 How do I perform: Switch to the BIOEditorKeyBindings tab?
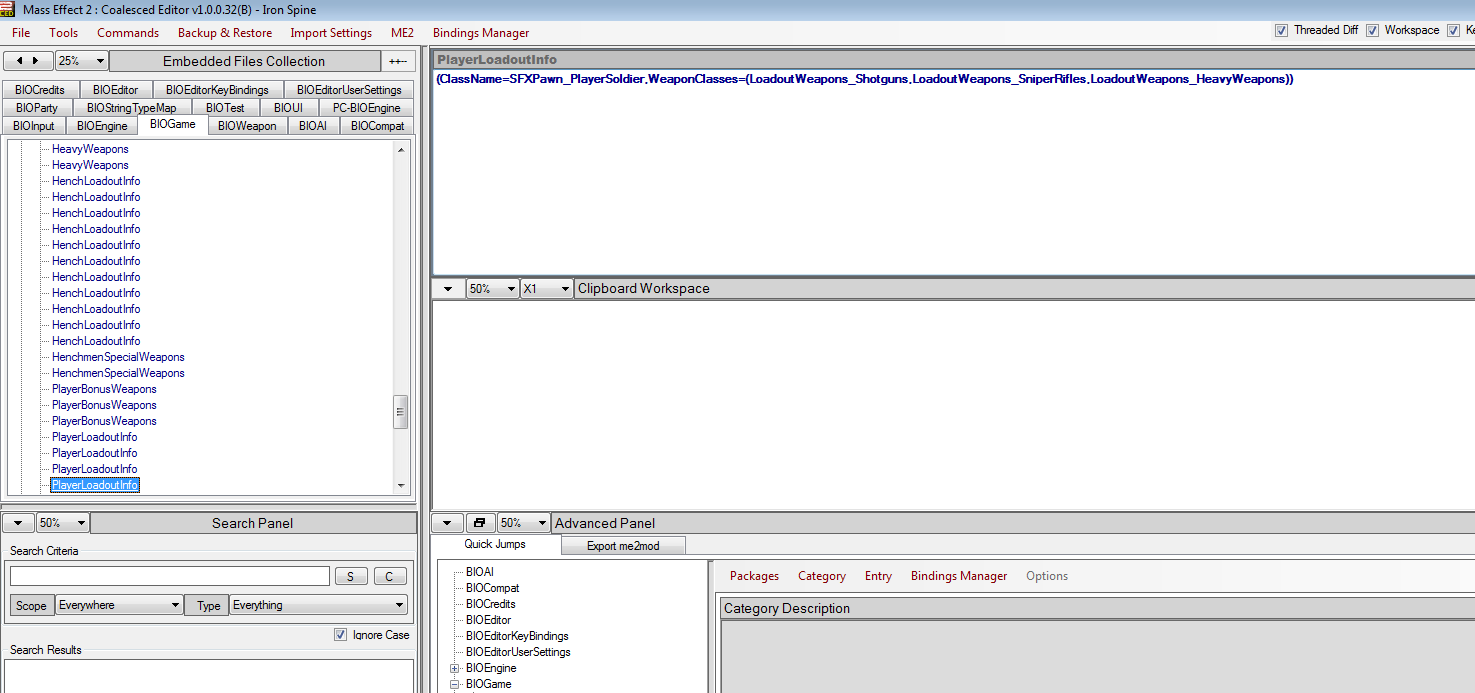217,90
